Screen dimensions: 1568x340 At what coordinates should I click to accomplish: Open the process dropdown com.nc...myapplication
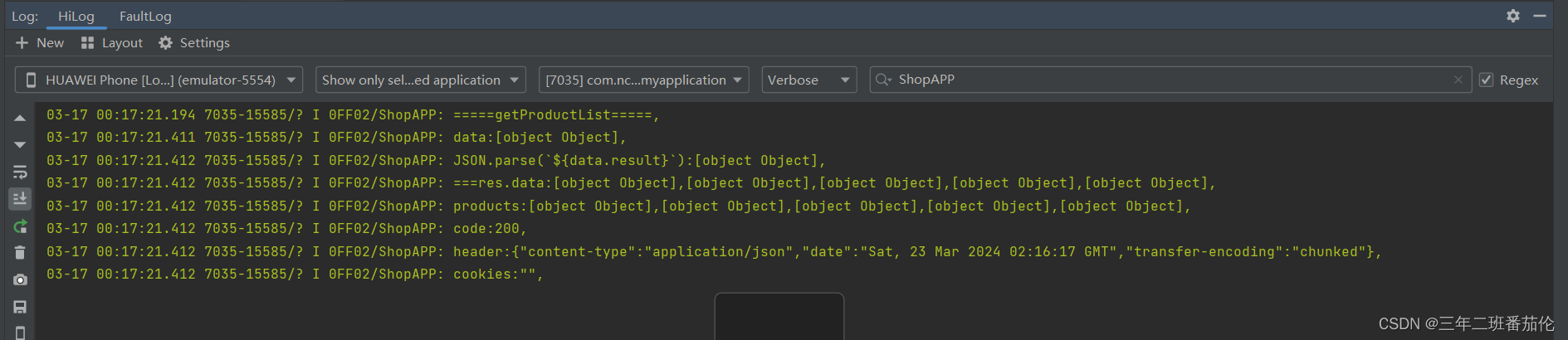[643, 80]
